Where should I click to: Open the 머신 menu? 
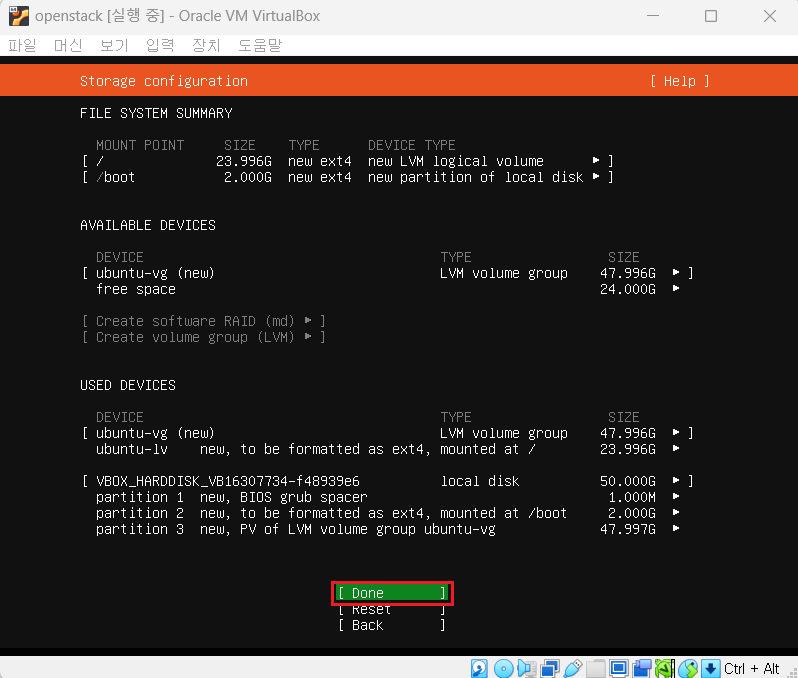[x=68, y=45]
